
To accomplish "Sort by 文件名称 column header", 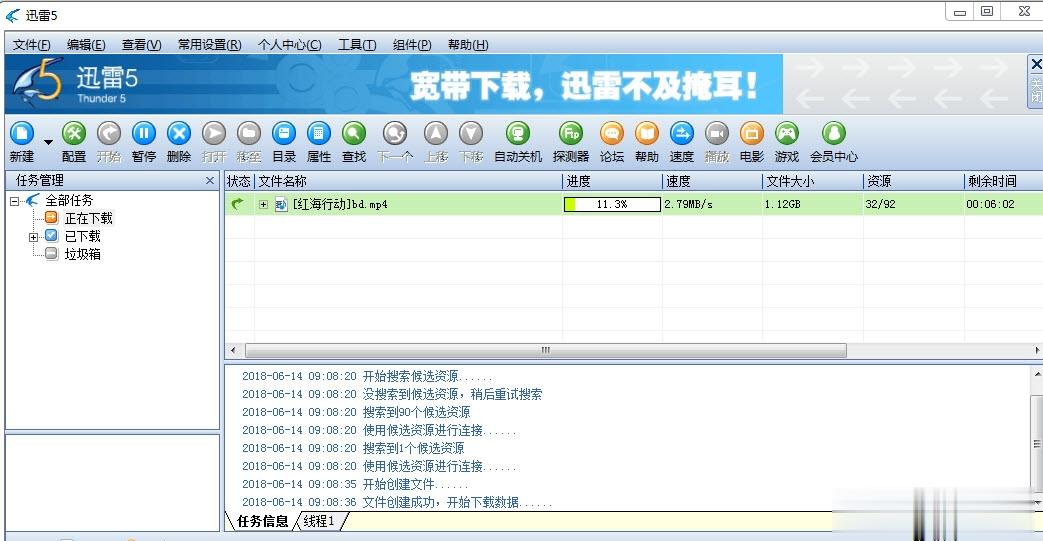I will [x=408, y=181].
